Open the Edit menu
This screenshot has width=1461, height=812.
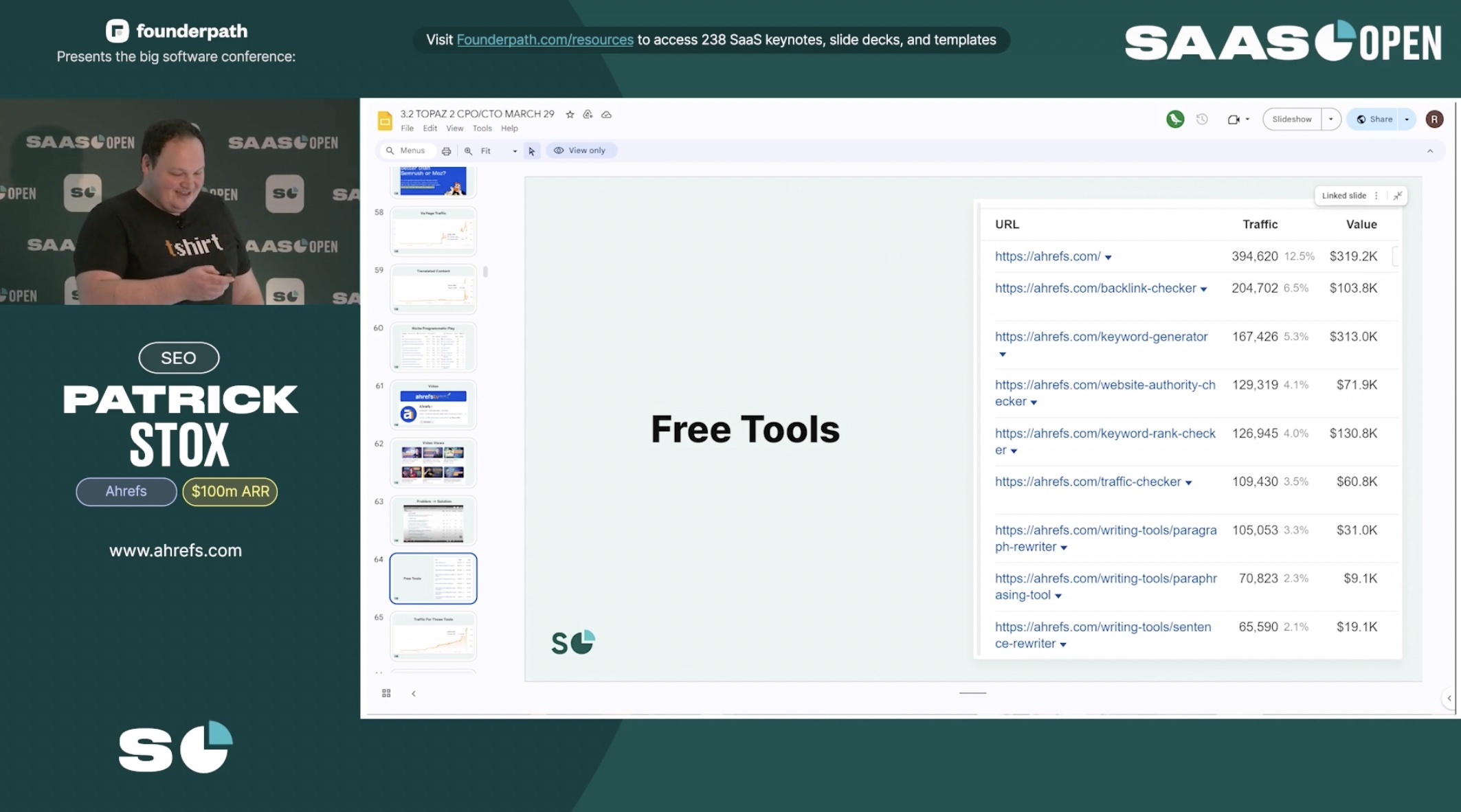point(430,128)
